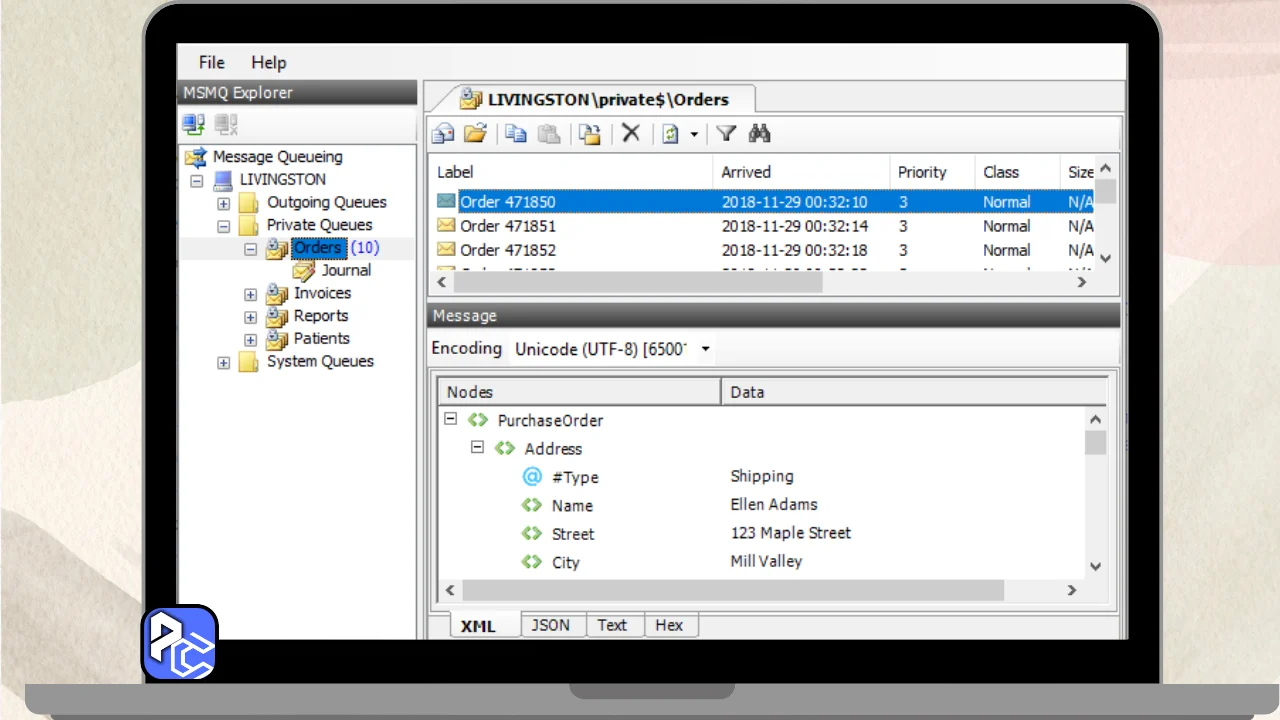Click the LIVINGSTON computer icon
1280x720 pixels.
[223, 180]
